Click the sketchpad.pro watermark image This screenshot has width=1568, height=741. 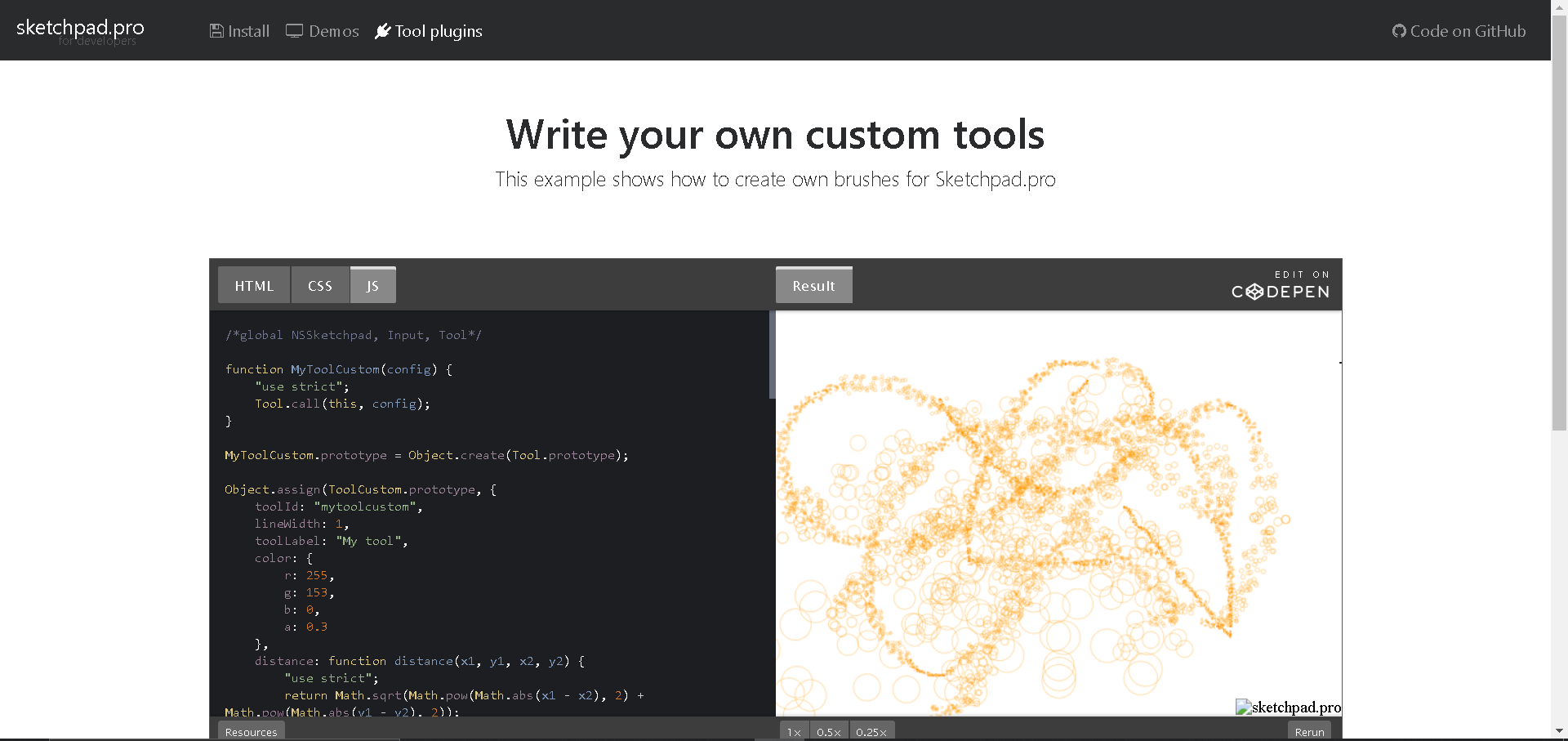point(1288,708)
